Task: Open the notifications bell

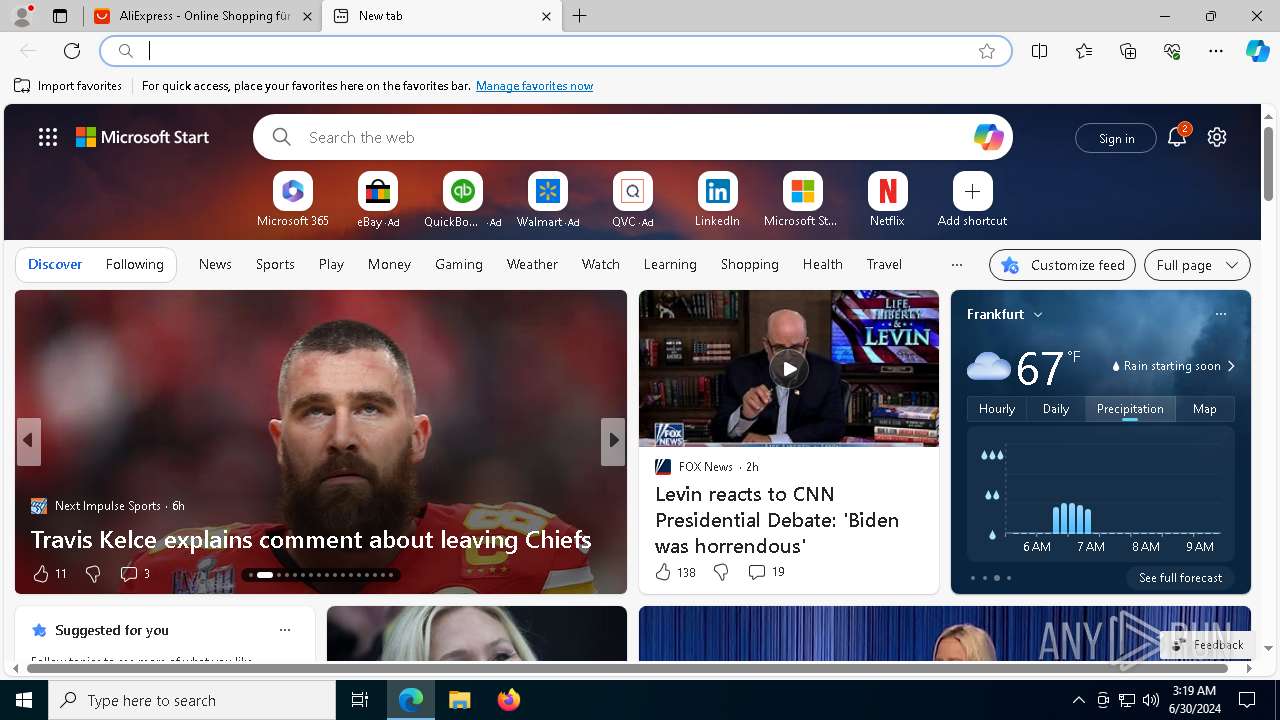Action: coord(1177,137)
